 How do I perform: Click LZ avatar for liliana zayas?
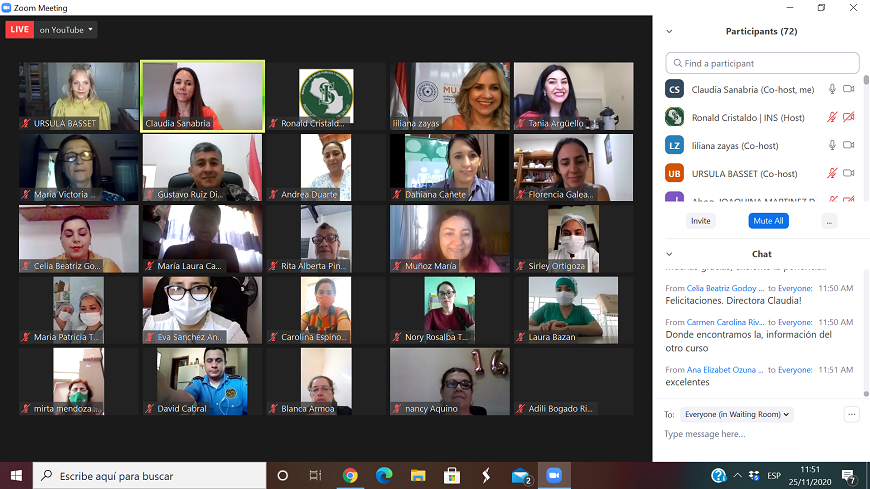[x=674, y=145]
